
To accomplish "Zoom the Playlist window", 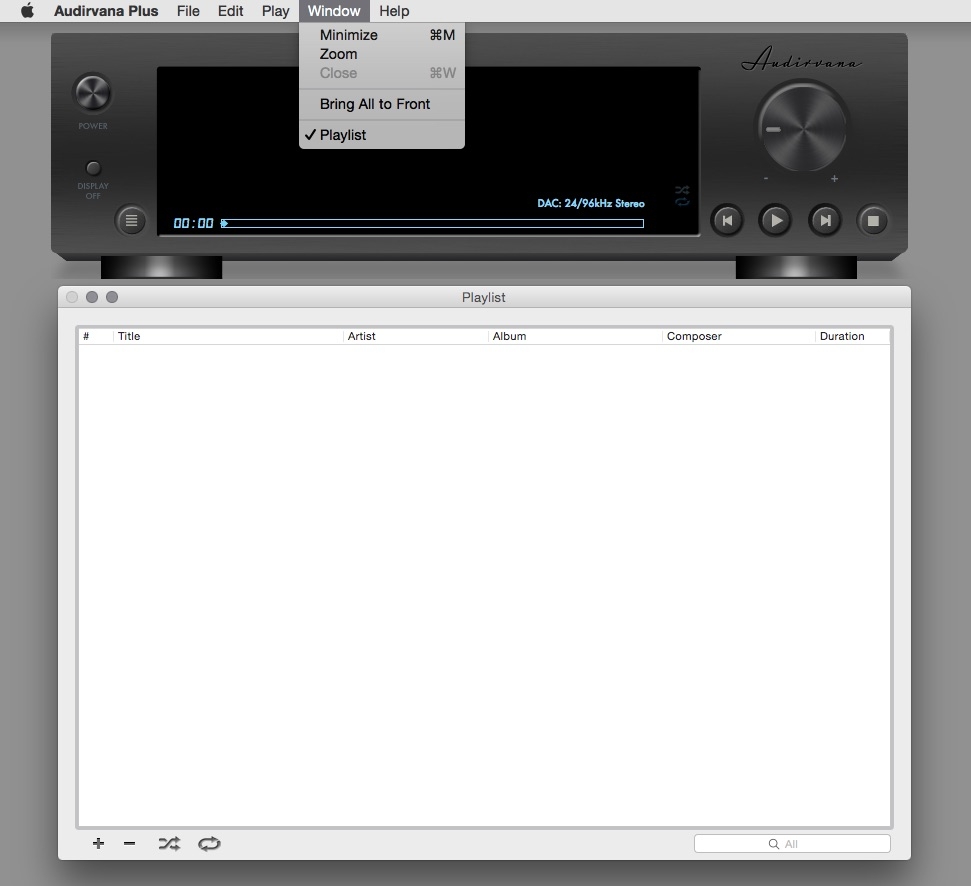I will pos(112,297).
